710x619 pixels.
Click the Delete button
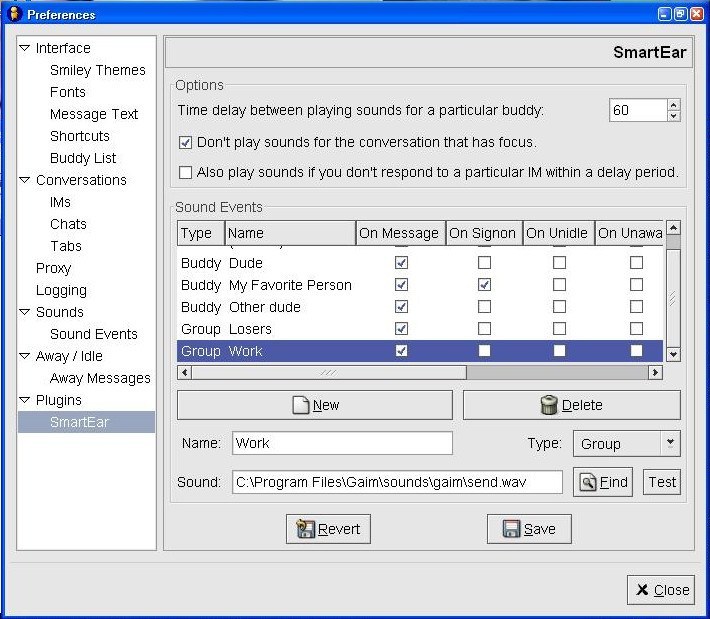(571, 405)
